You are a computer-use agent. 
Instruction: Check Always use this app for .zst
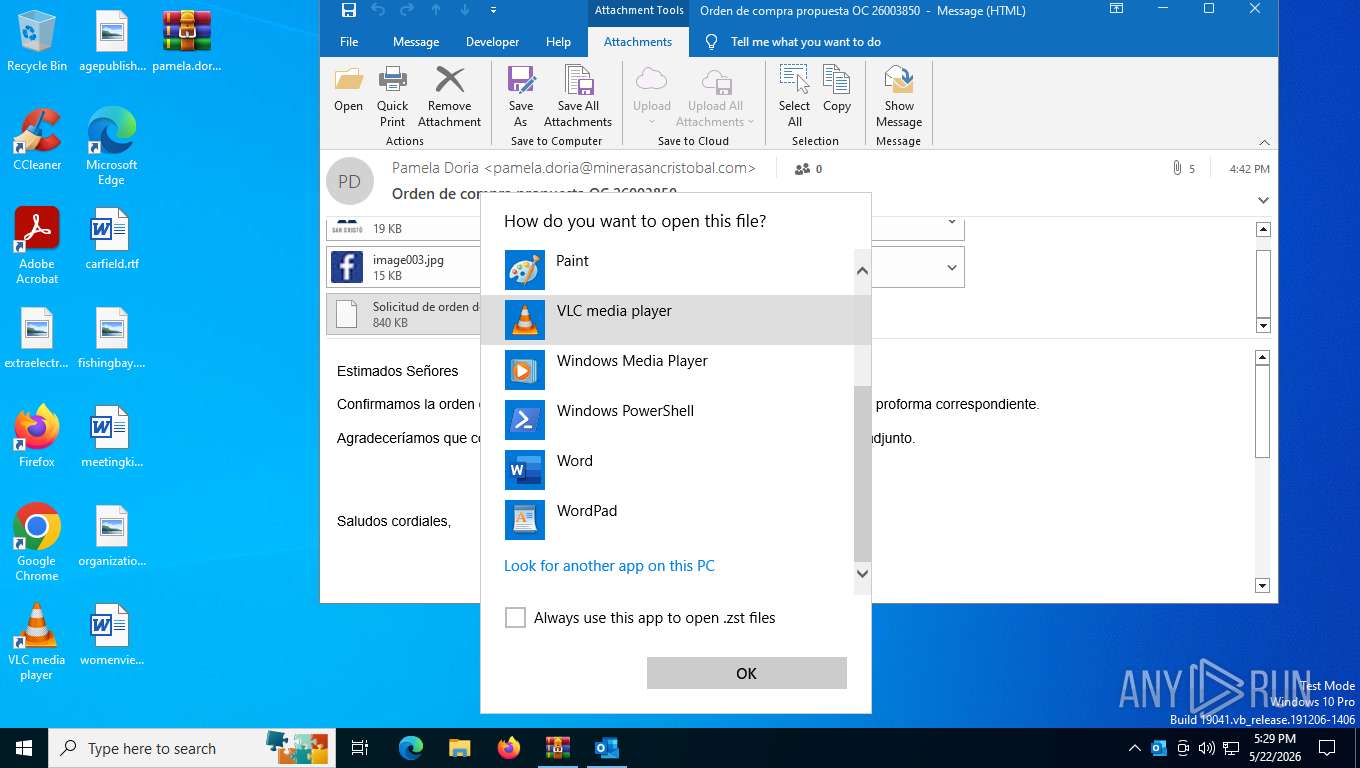[x=515, y=618]
